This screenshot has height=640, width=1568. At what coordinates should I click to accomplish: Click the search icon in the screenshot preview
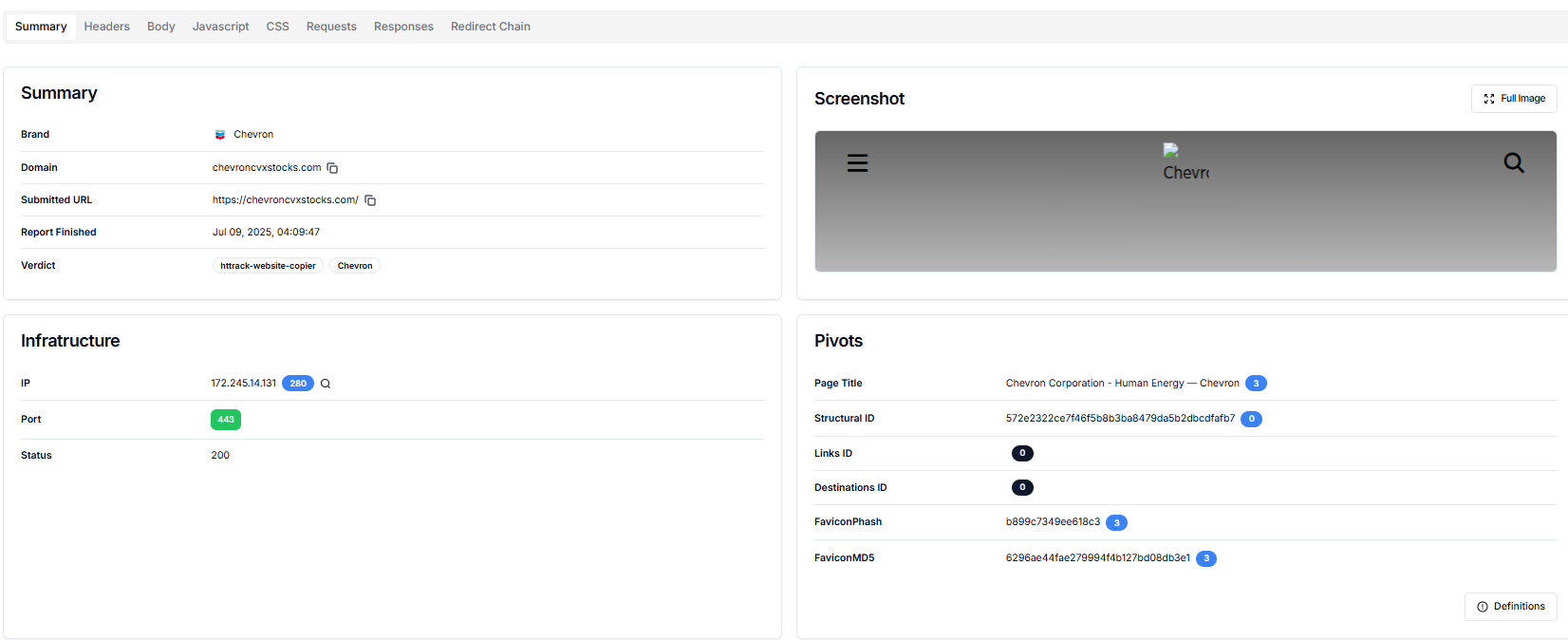tap(1514, 163)
